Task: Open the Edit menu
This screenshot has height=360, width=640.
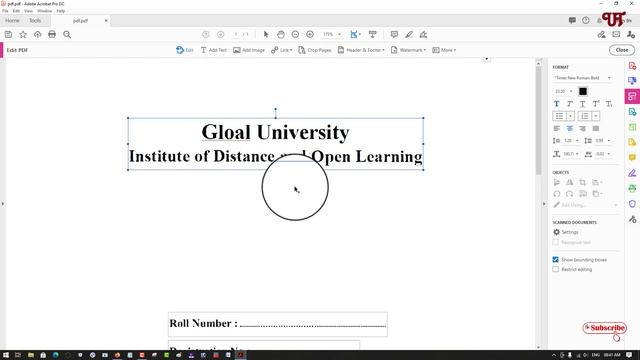Action: (x=16, y=11)
